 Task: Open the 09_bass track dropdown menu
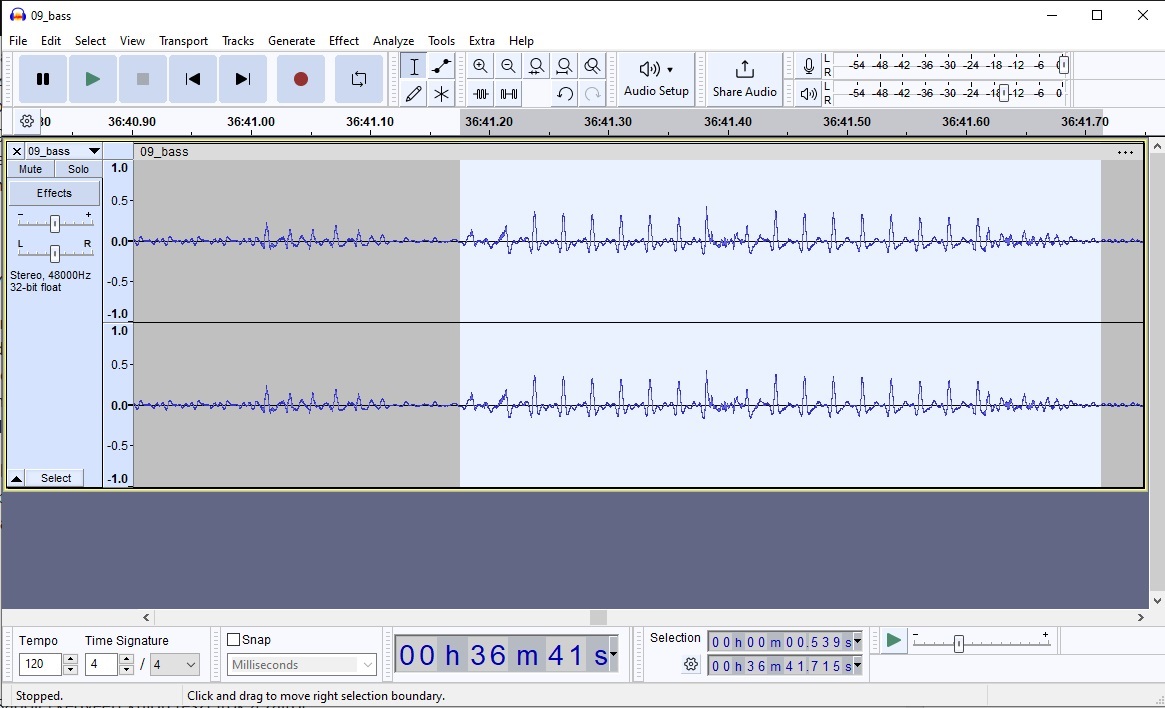64,151
